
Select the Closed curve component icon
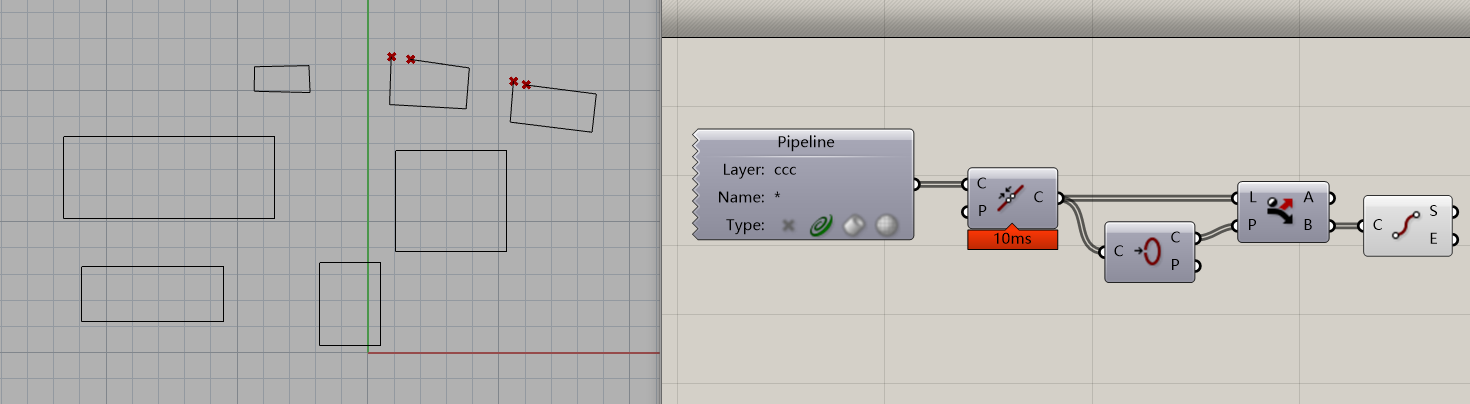click(1148, 251)
